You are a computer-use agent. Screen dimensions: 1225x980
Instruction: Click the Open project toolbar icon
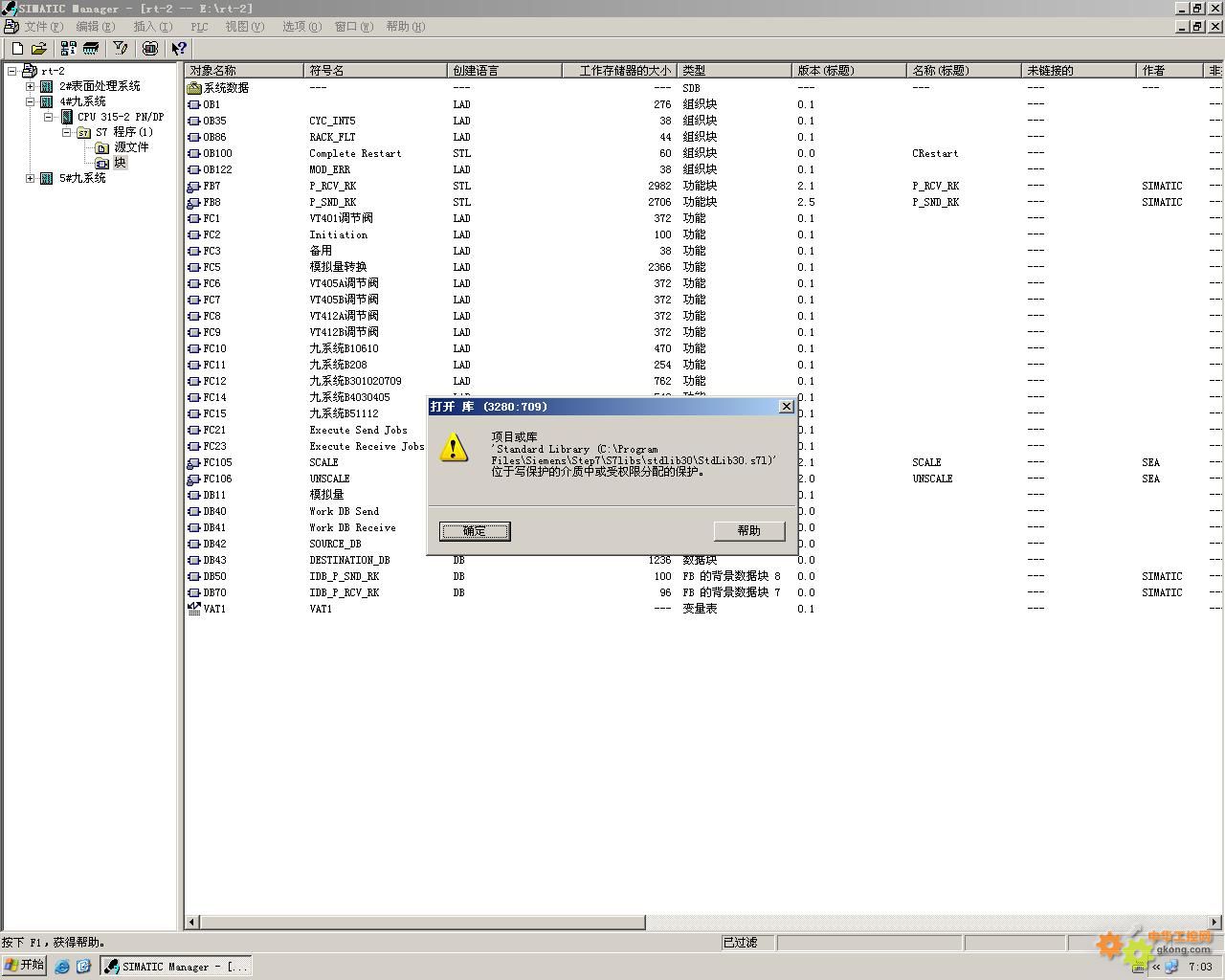pos(38,48)
